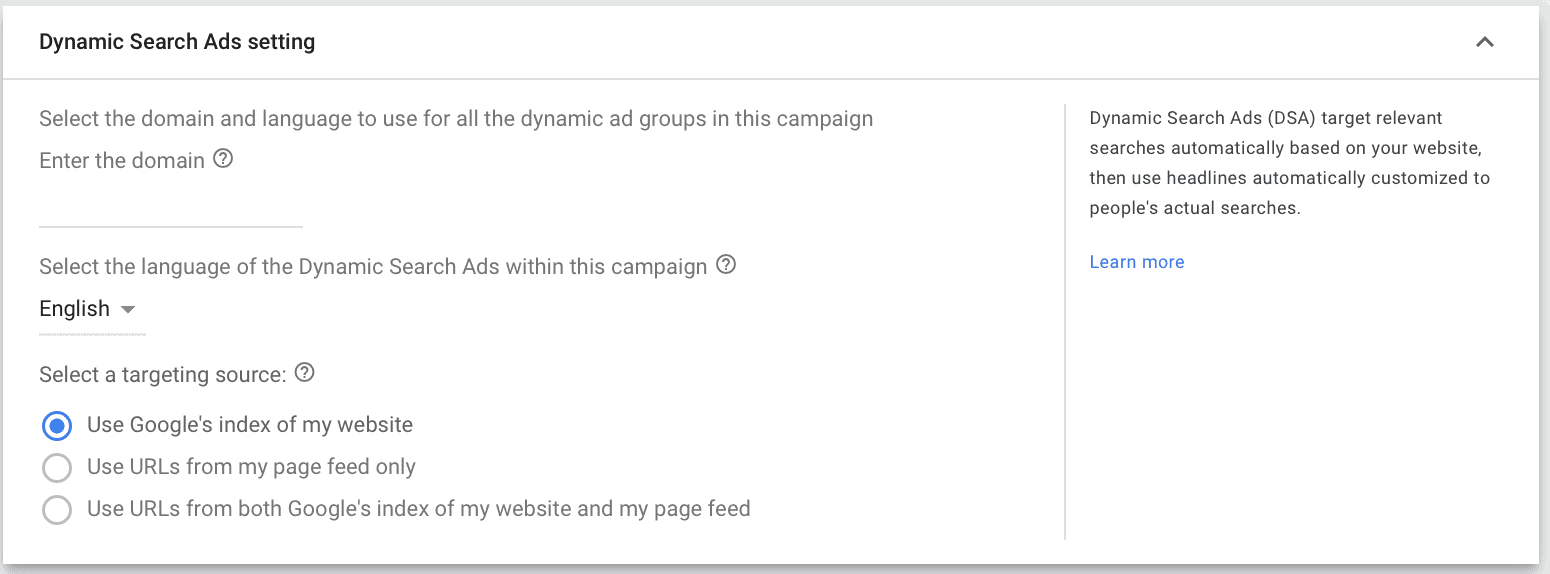Select the both Google's index and page feed radio
Viewport: 1550px width, 574px height.
57,510
